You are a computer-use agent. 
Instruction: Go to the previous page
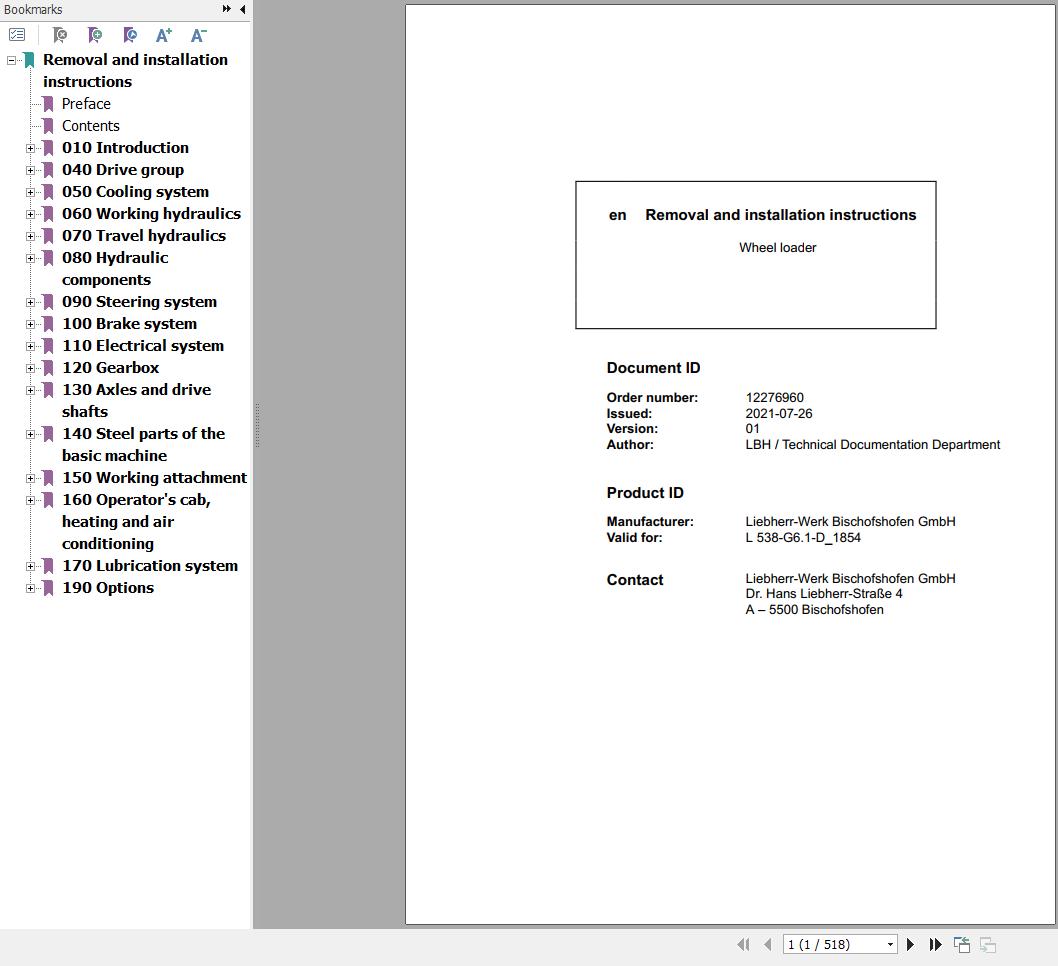[767, 944]
